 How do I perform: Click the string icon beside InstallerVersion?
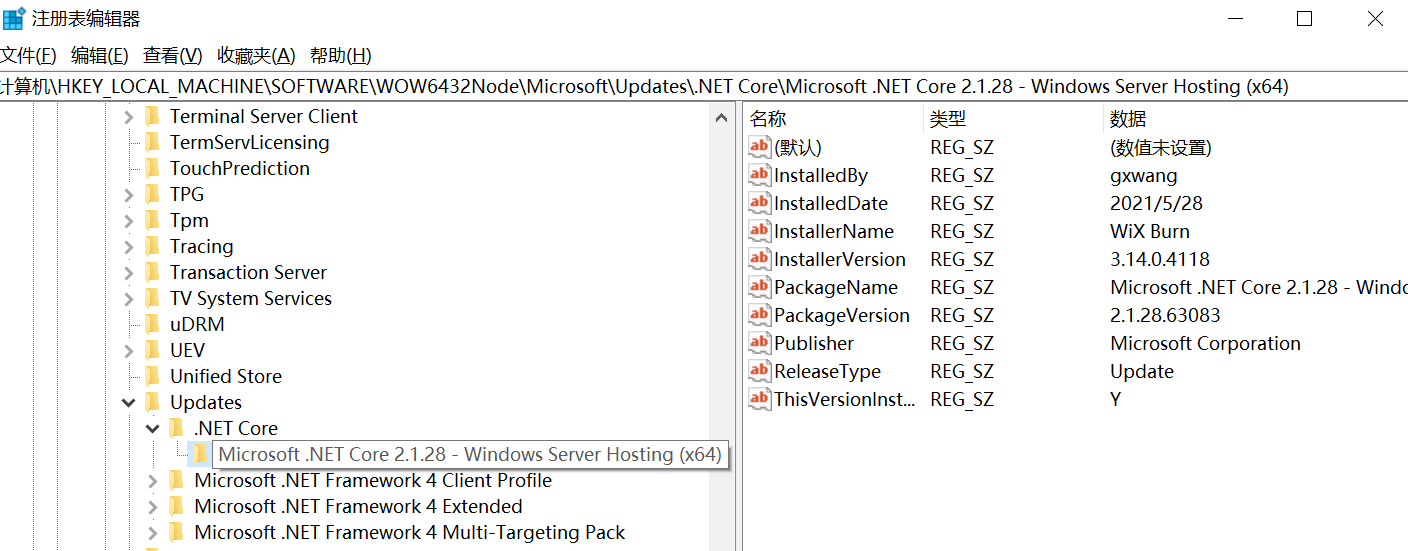click(x=760, y=260)
